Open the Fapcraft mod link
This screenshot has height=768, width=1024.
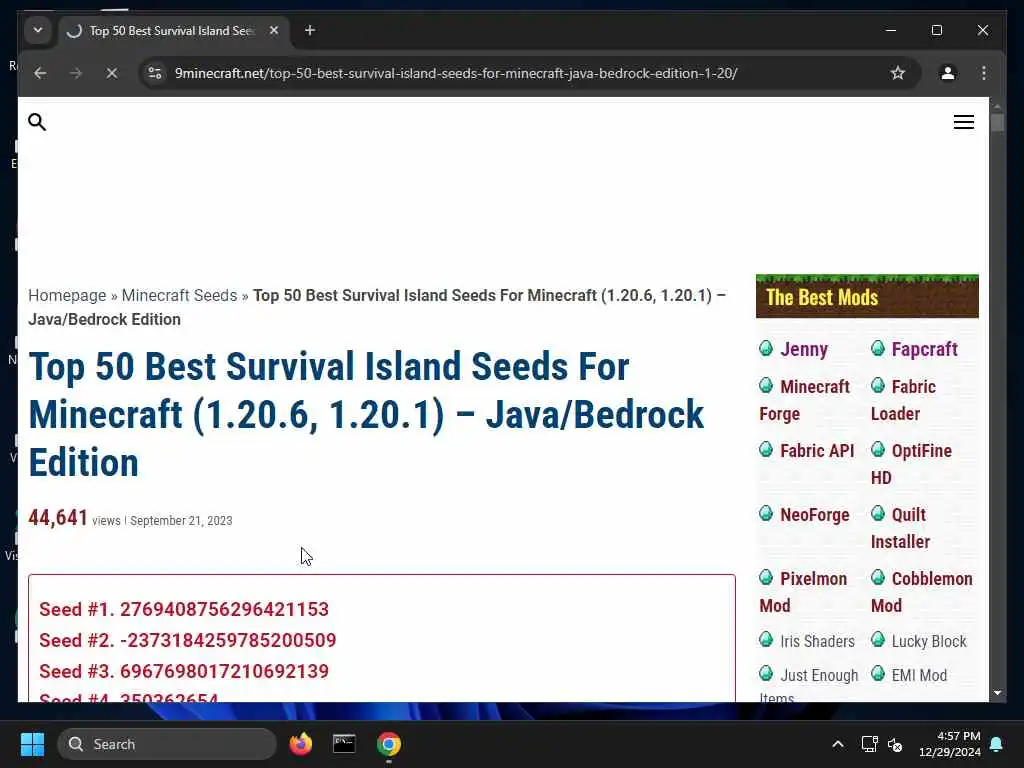(x=924, y=349)
